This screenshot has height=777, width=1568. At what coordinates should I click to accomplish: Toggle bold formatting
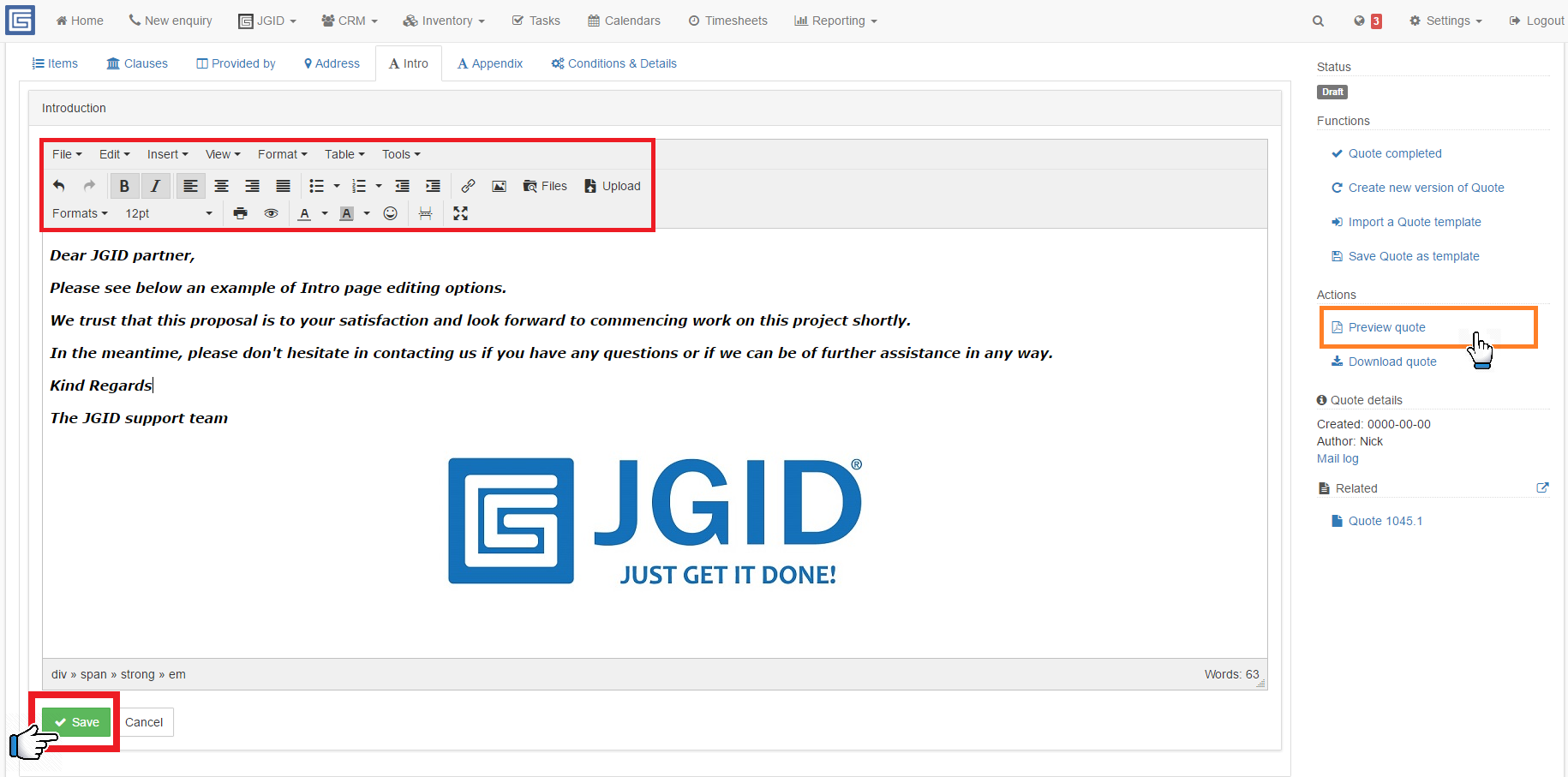coord(124,186)
